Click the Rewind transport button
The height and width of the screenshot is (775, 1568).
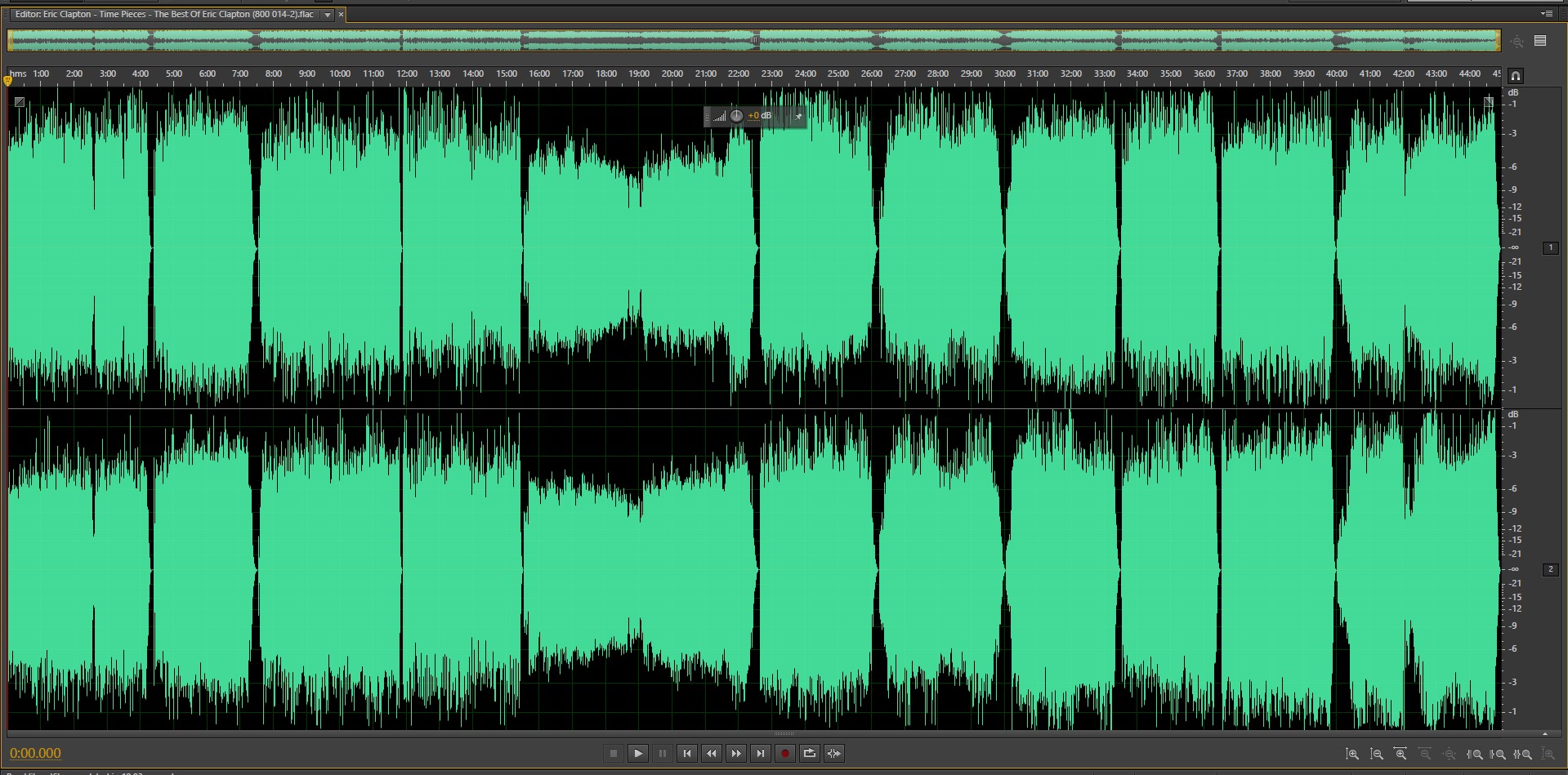tap(711, 754)
